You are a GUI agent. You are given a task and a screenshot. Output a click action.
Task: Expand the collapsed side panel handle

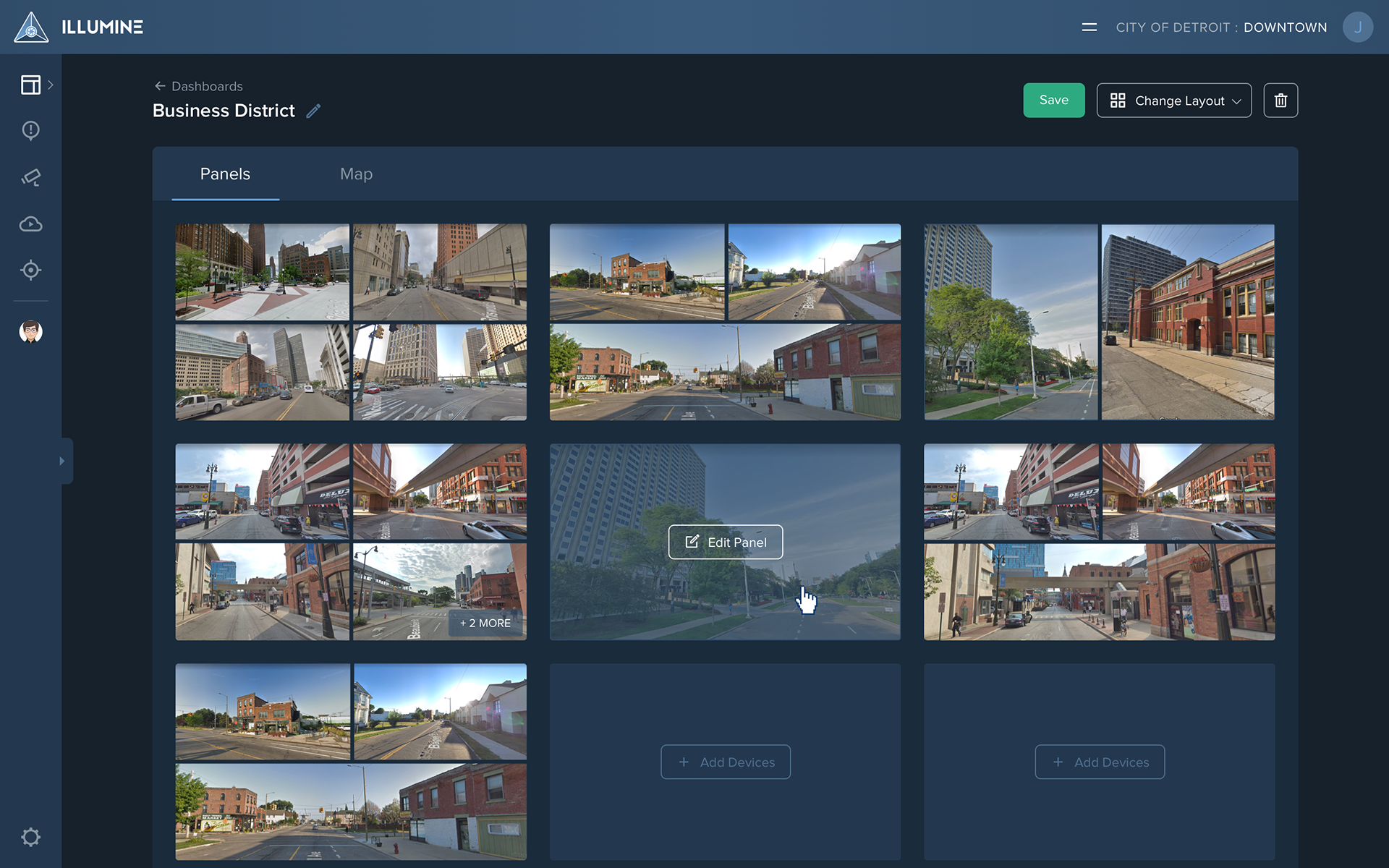pos(67,461)
